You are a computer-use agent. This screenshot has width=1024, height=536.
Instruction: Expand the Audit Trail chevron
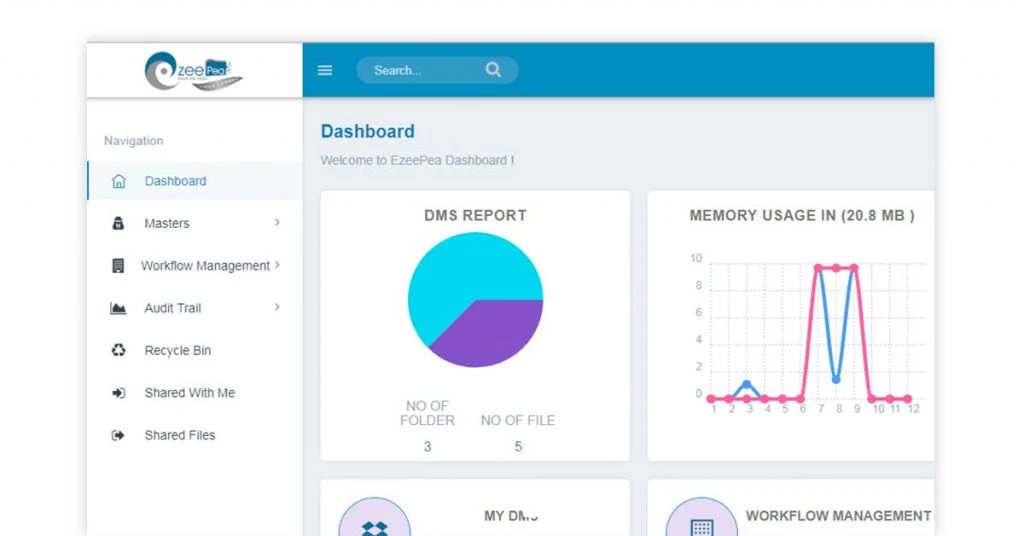point(277,307)
